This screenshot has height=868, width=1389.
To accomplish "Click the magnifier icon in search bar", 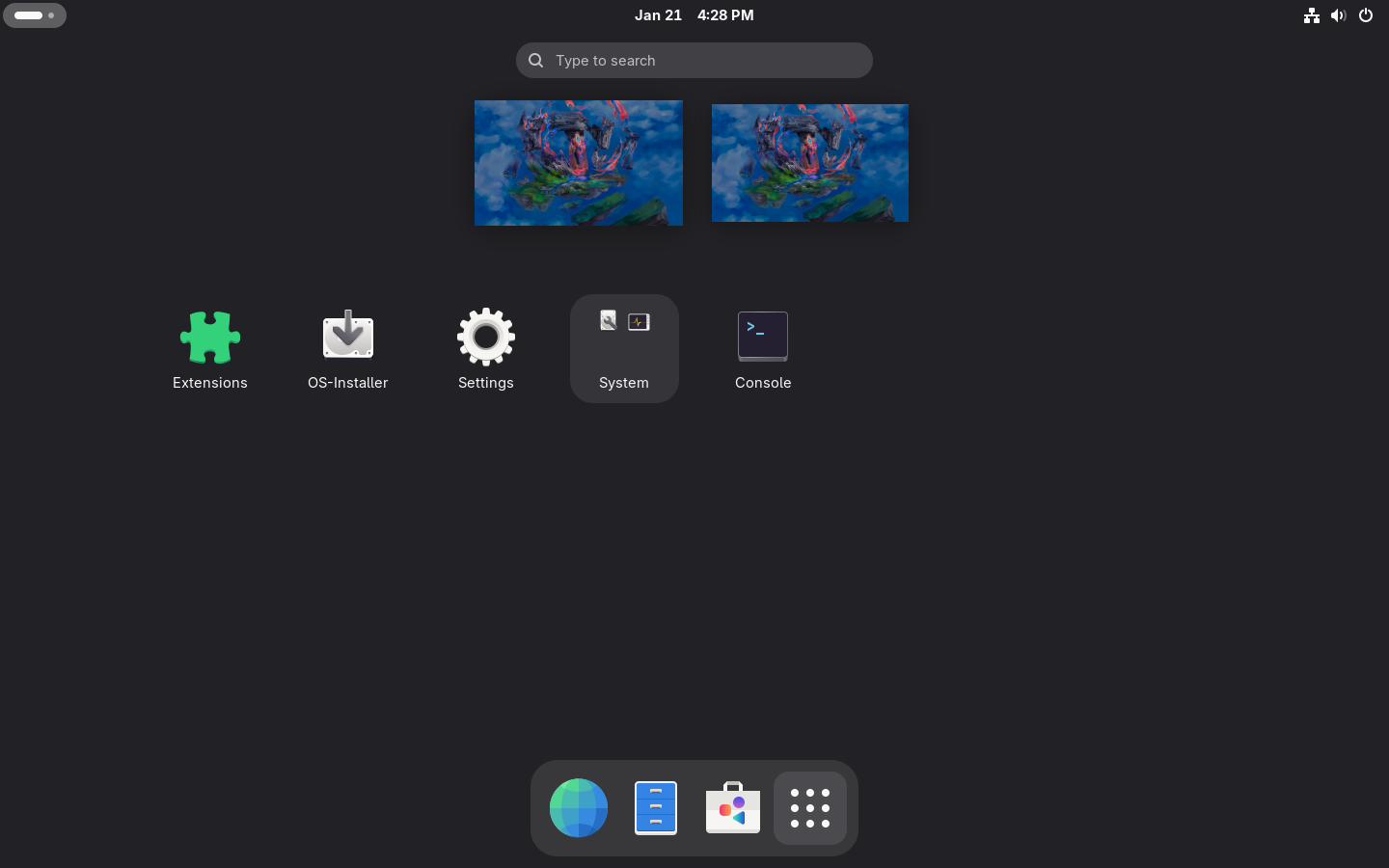I will (x=536, y=61).
